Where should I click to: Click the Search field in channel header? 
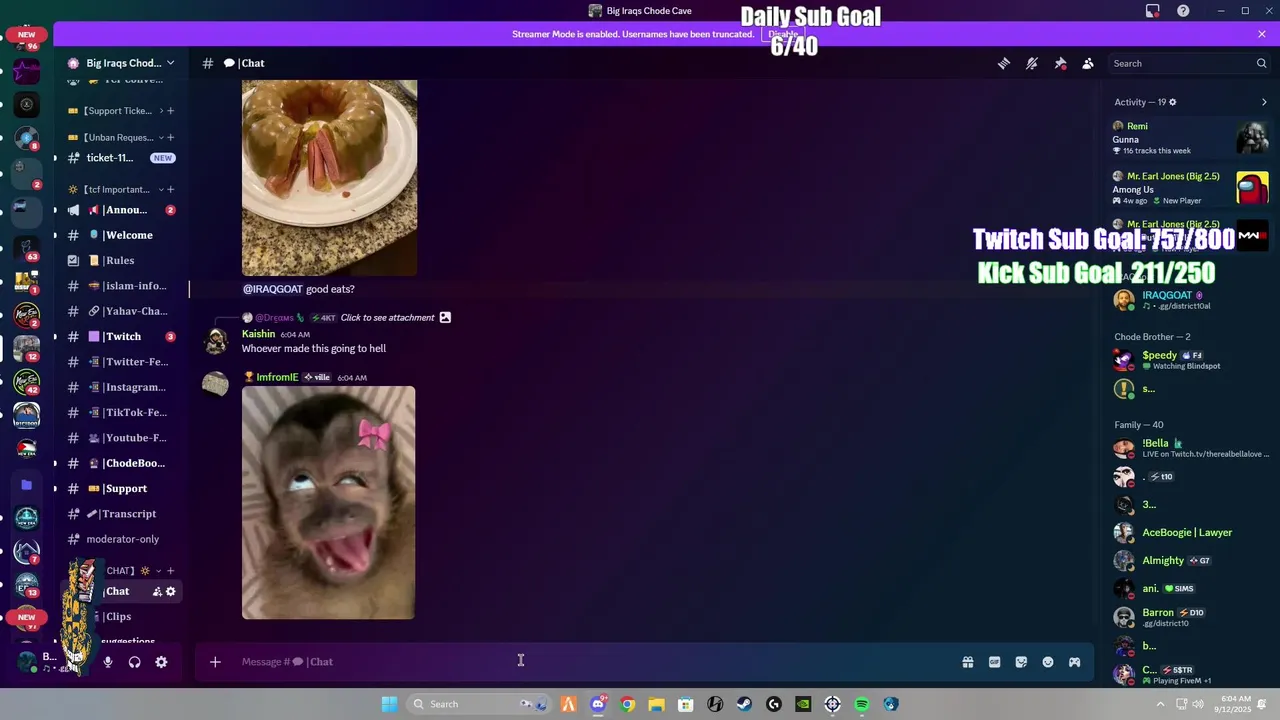coord(1189,63)
